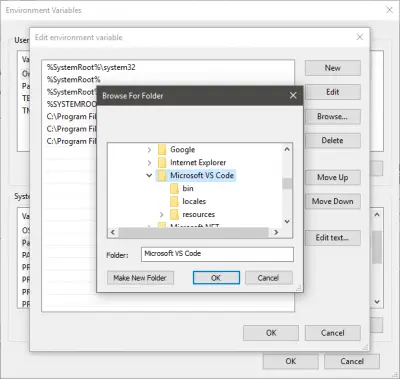Select the Microsoft VS Code tree label
The image size is (400, 379).
point(202,175)
